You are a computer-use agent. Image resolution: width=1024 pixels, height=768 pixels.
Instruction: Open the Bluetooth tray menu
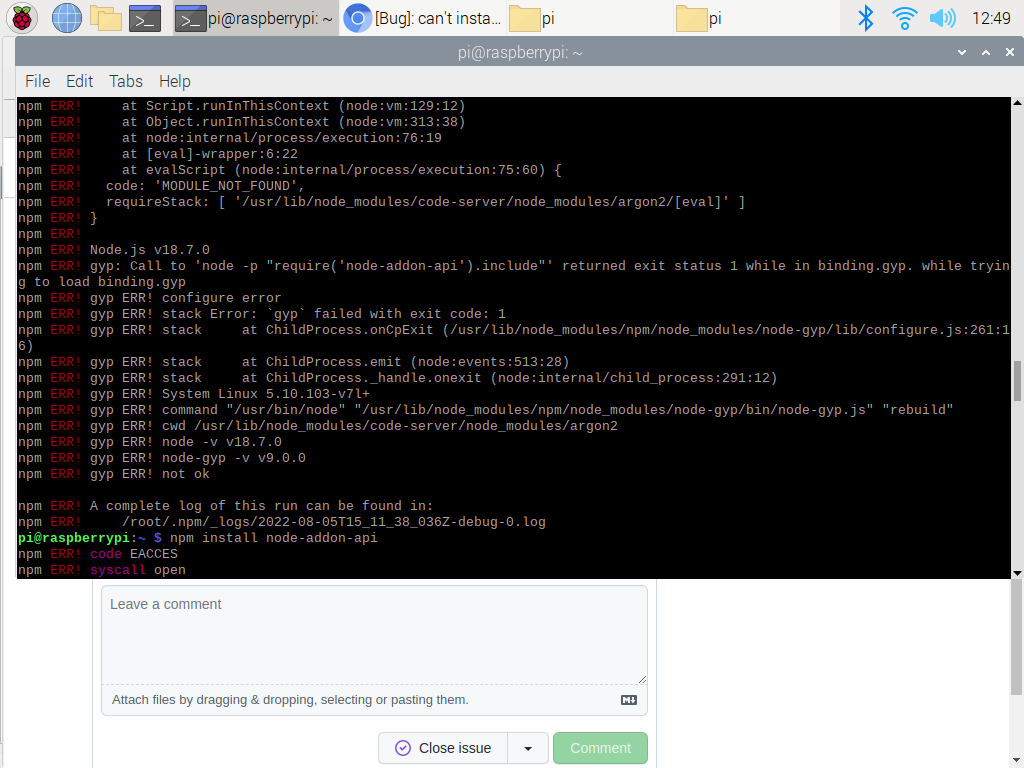point(865,18)
